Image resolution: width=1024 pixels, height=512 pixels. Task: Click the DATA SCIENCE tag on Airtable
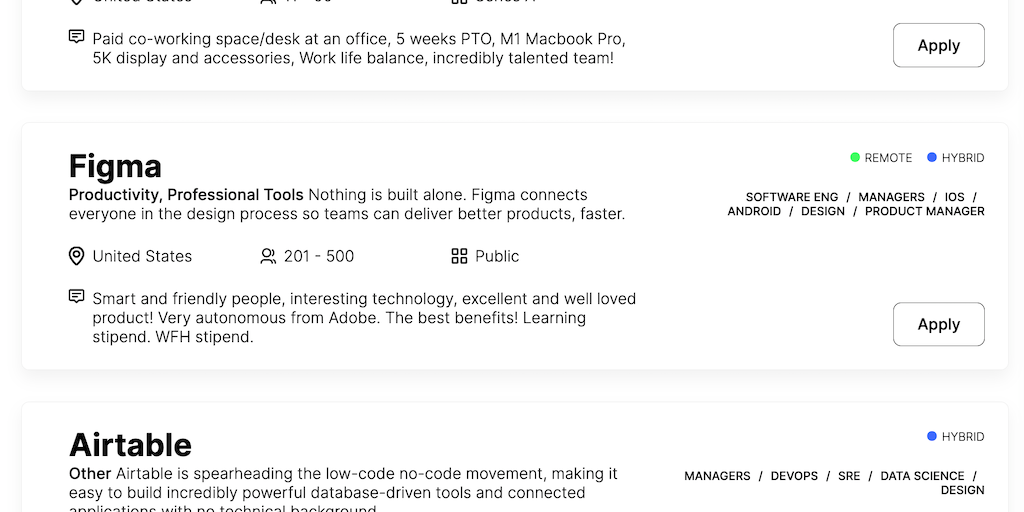pyautogui.click(x=922, y=476)
